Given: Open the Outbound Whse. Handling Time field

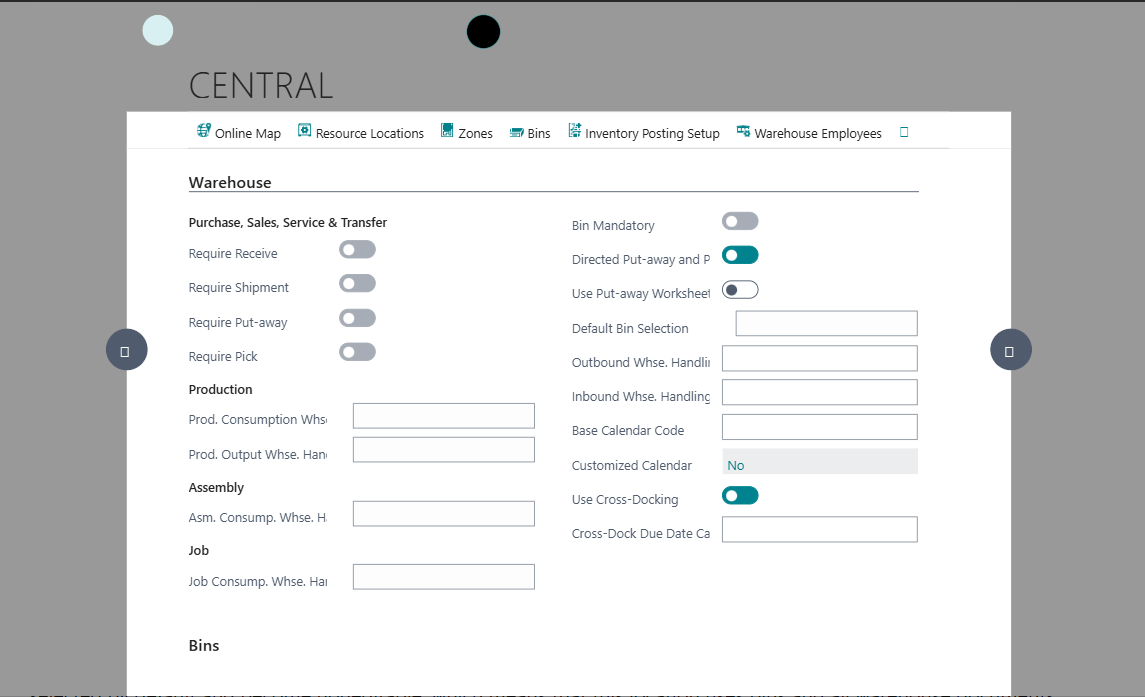Looking at the screenshot, I should (819, 359).
